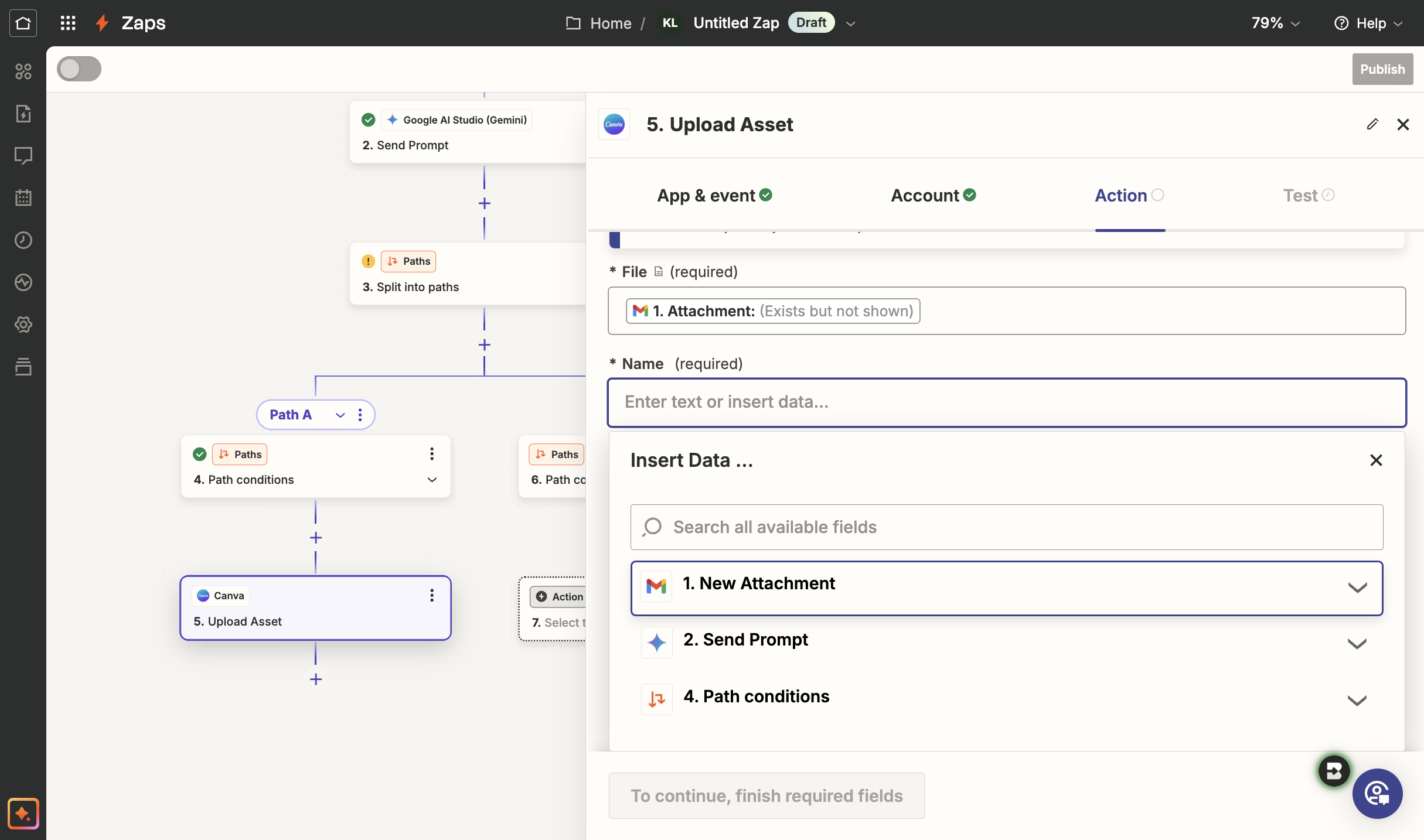Add step after Split into paths

coord(484,345)
